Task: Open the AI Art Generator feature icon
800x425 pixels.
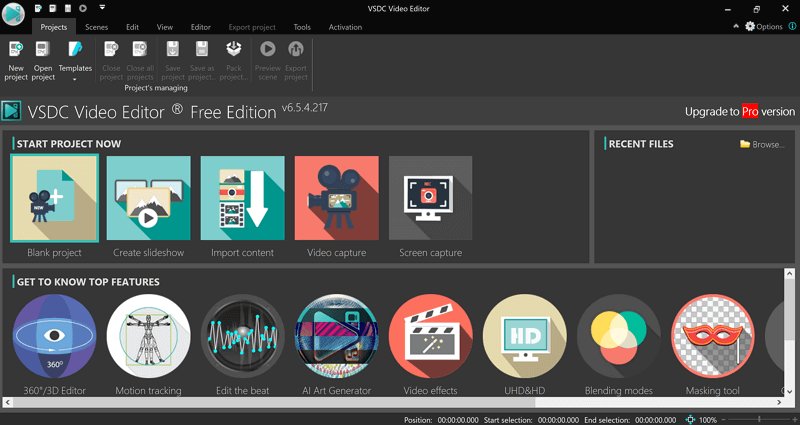Action: point(337,336)
